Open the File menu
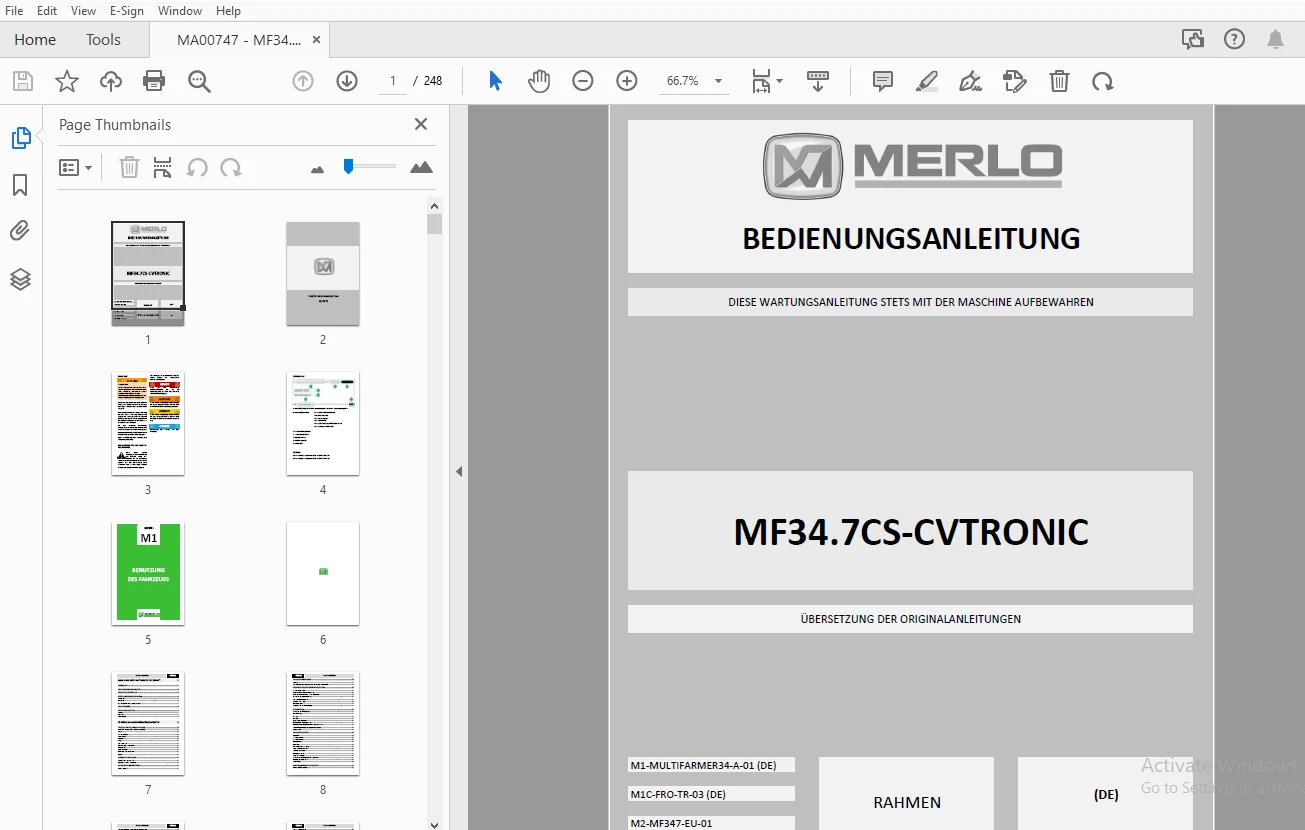The height and width of the screenshot is (830, 1305). click(x=14, y=11)
